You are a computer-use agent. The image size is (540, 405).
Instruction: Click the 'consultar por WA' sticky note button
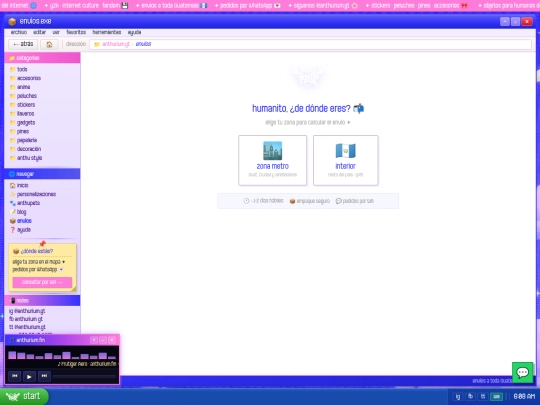click(x=42, y=282)
